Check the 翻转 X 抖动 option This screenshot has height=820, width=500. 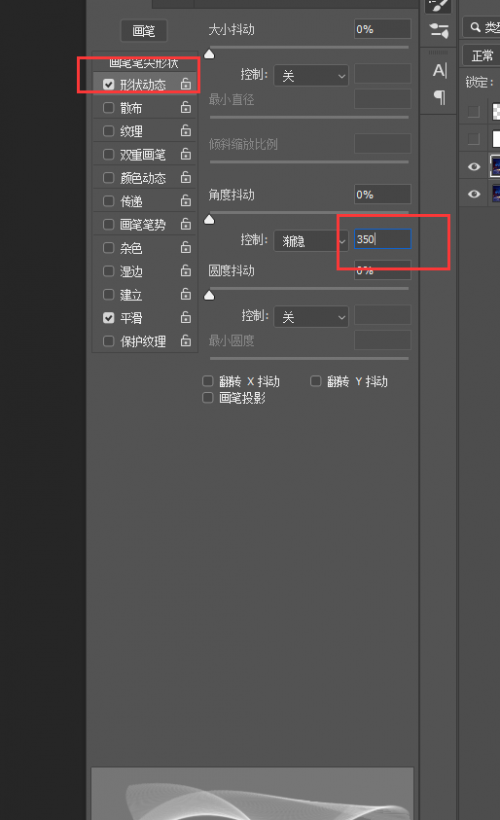[208, 381]
